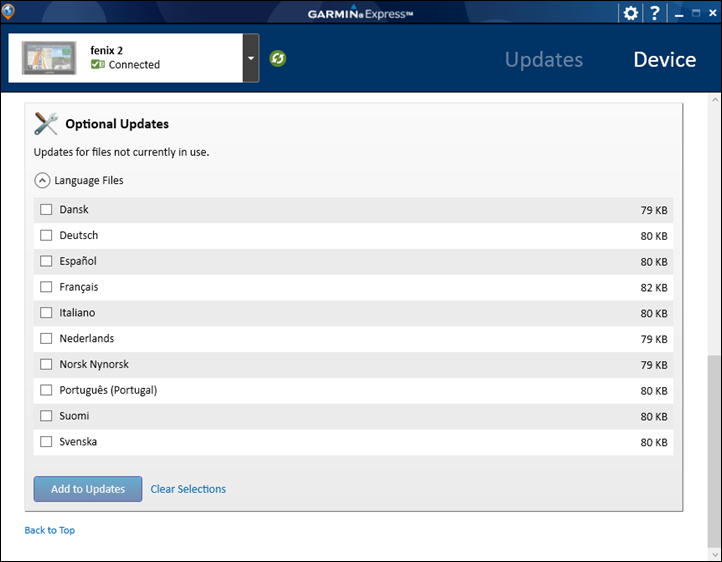The image size is (722, 562).
Task: Click the Garmin Express globe logo icon
Action: pyautogui.click(x=7, y=11)
